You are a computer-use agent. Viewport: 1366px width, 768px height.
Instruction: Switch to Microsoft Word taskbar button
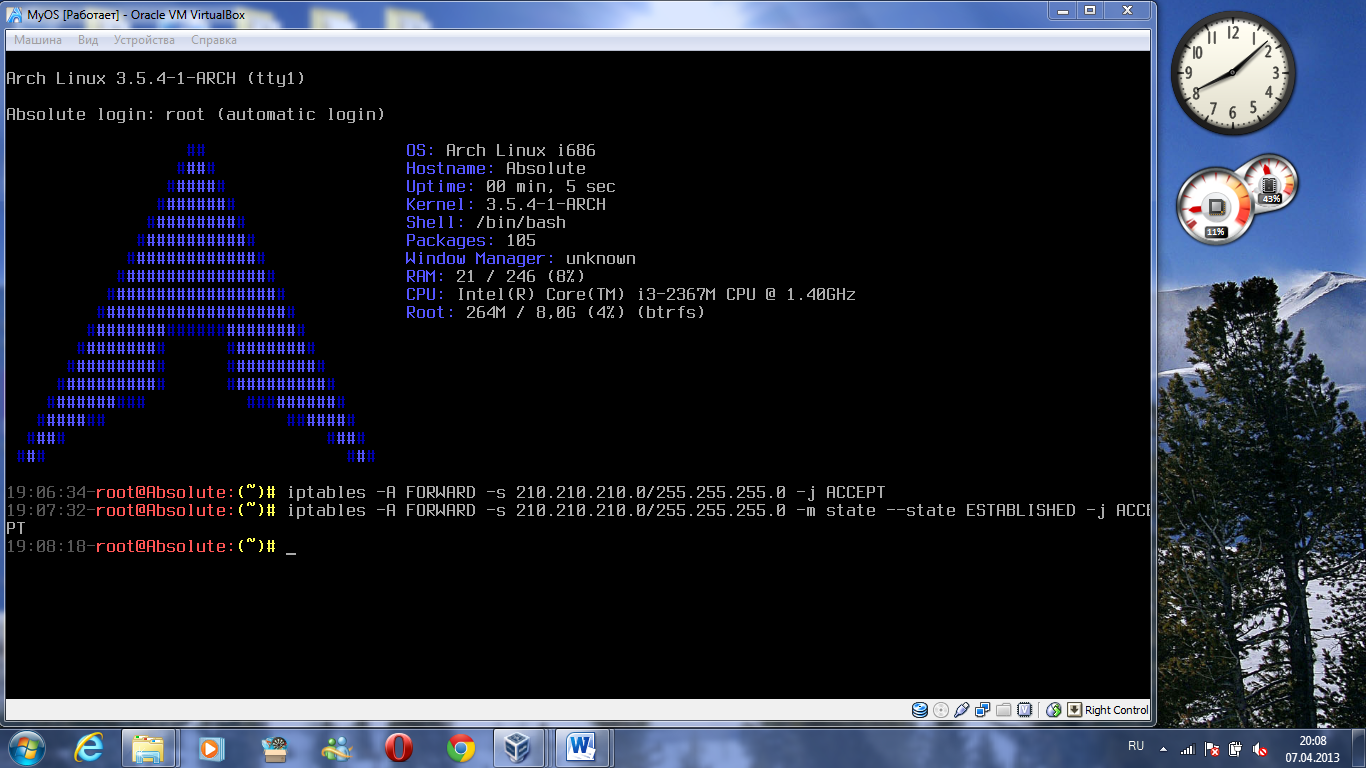click(582, 748)
